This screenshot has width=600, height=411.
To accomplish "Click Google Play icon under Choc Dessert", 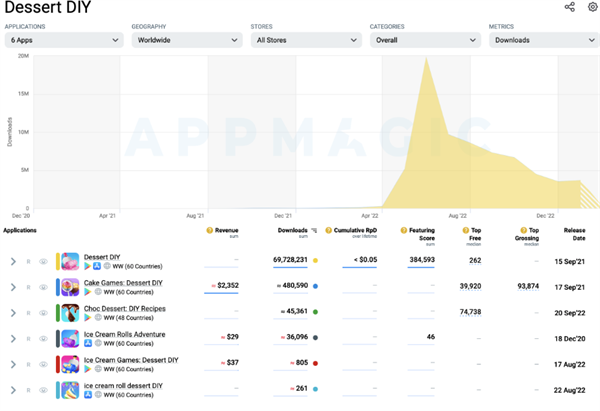I will (x=88, y=317).
